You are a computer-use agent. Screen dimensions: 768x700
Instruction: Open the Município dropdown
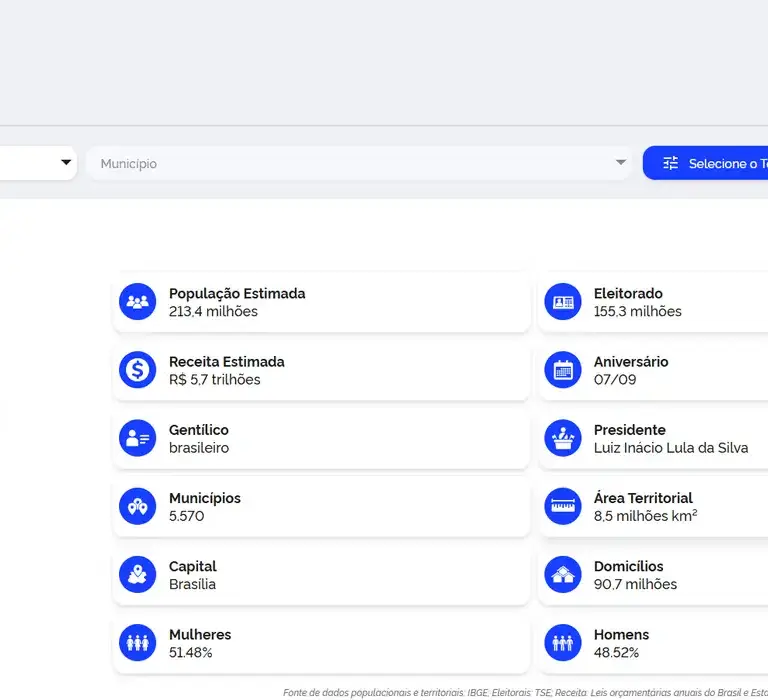click(x=359, y=163)
